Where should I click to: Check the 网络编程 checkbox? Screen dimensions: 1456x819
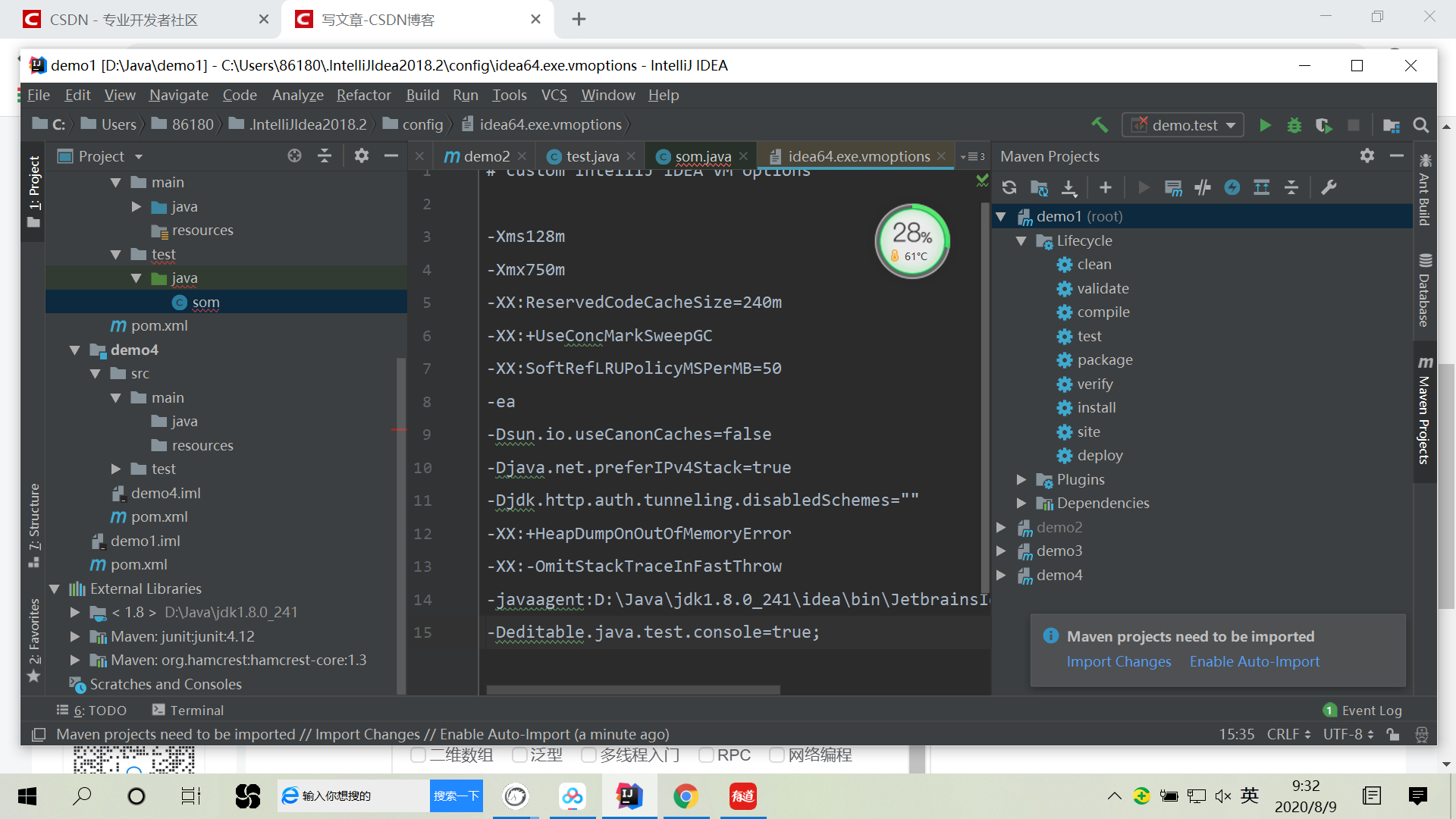[x=777, y=755]
